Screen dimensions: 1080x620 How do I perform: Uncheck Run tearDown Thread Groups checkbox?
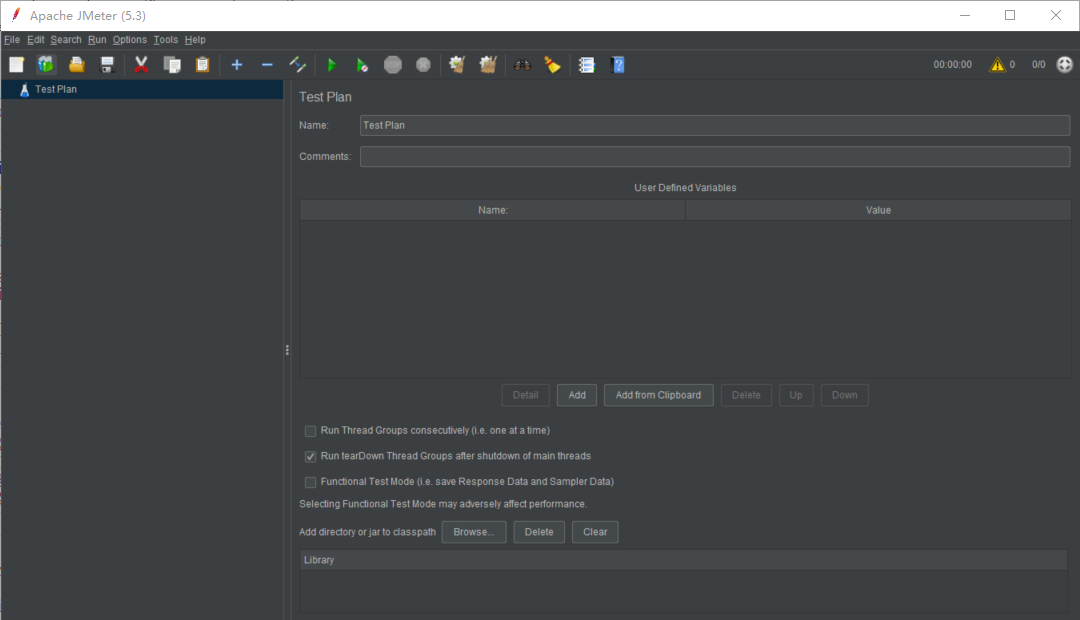310,457
